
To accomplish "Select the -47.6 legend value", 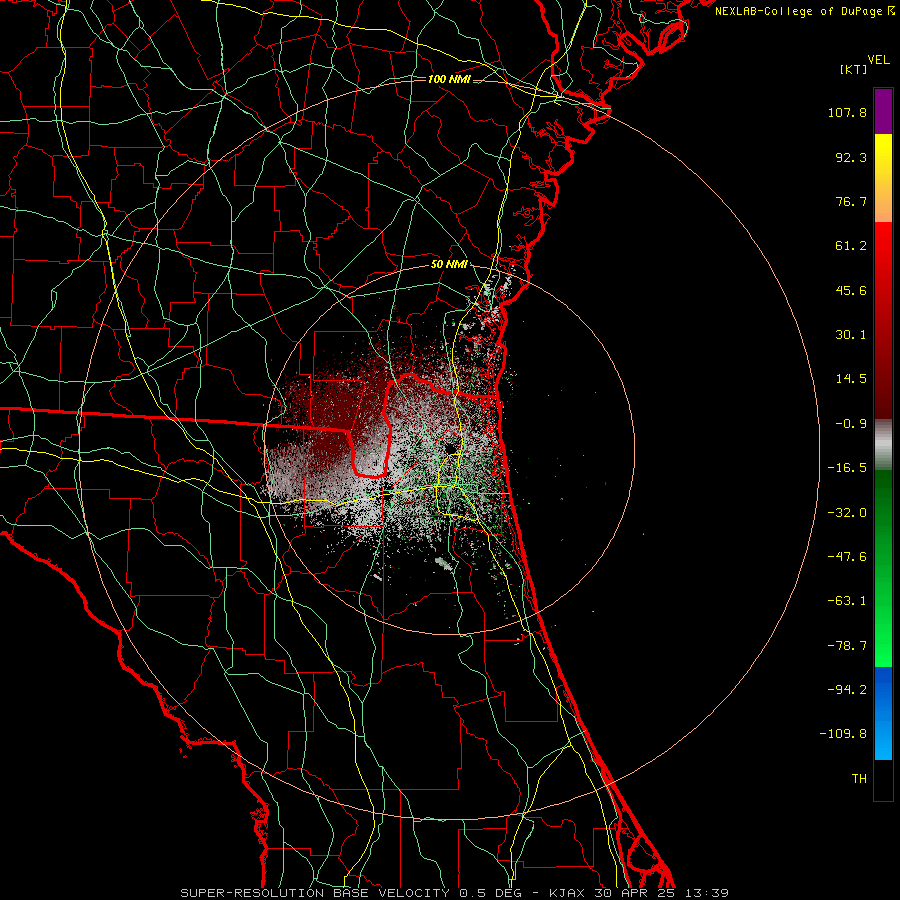I will (x=847, y=557).
